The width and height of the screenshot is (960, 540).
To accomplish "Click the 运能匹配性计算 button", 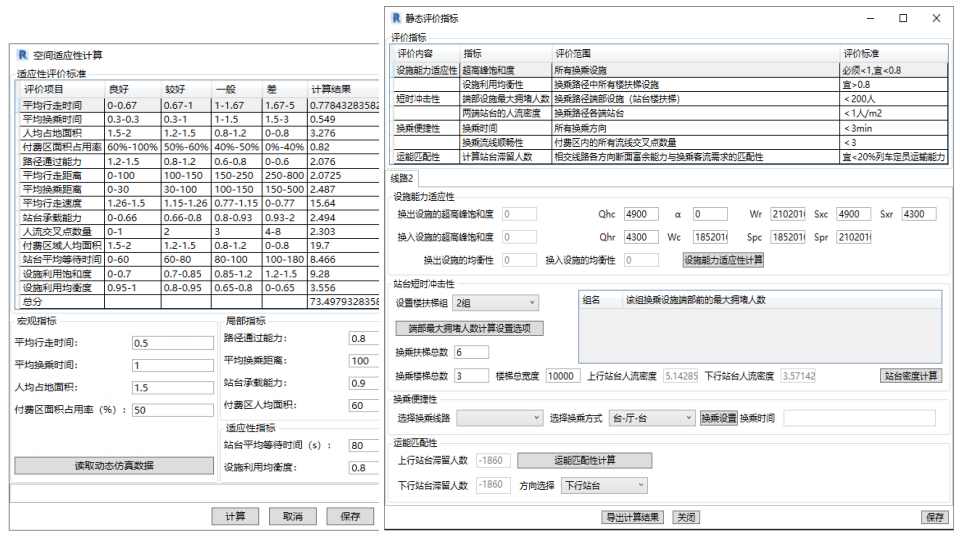I will [585, 460].
